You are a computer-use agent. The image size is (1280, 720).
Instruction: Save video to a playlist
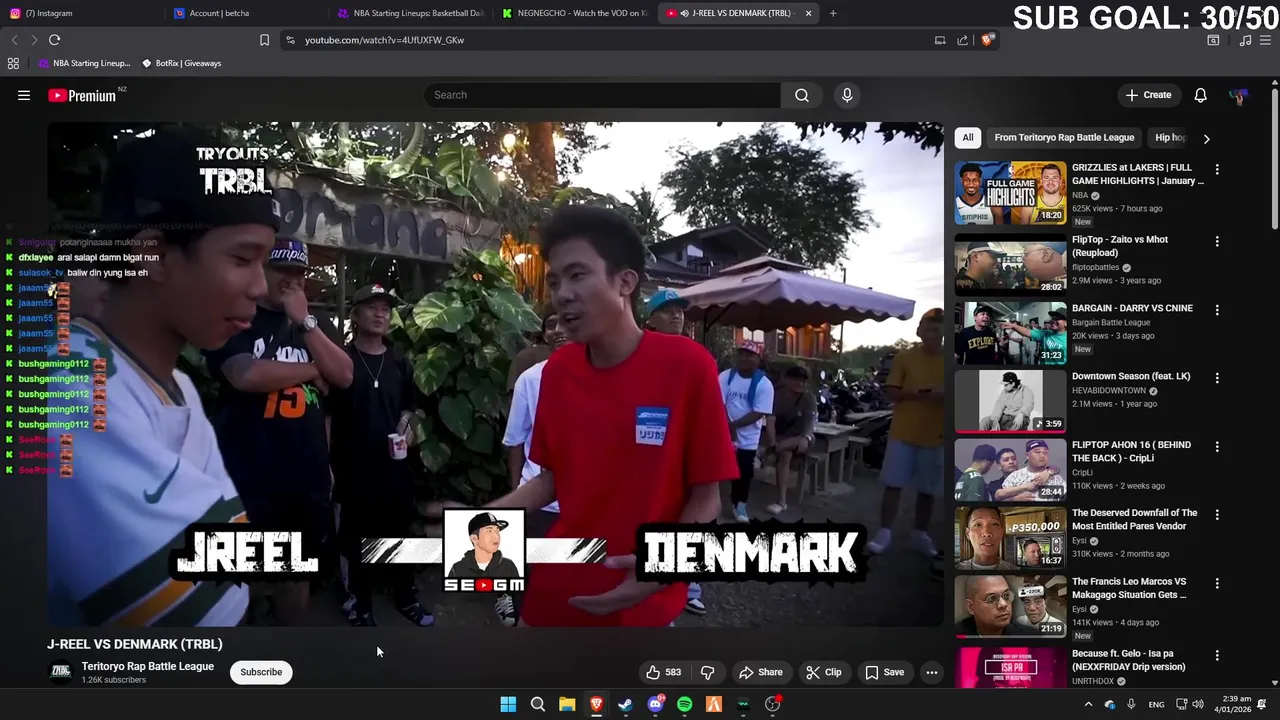pos(884,672)
